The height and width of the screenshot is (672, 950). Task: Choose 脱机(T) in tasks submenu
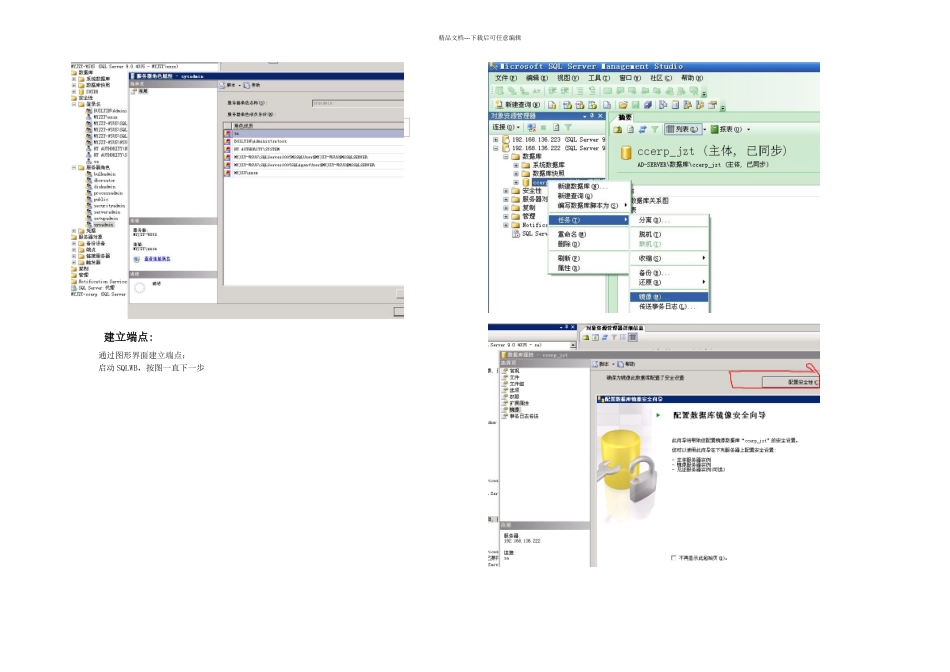(x=669, y=235)
